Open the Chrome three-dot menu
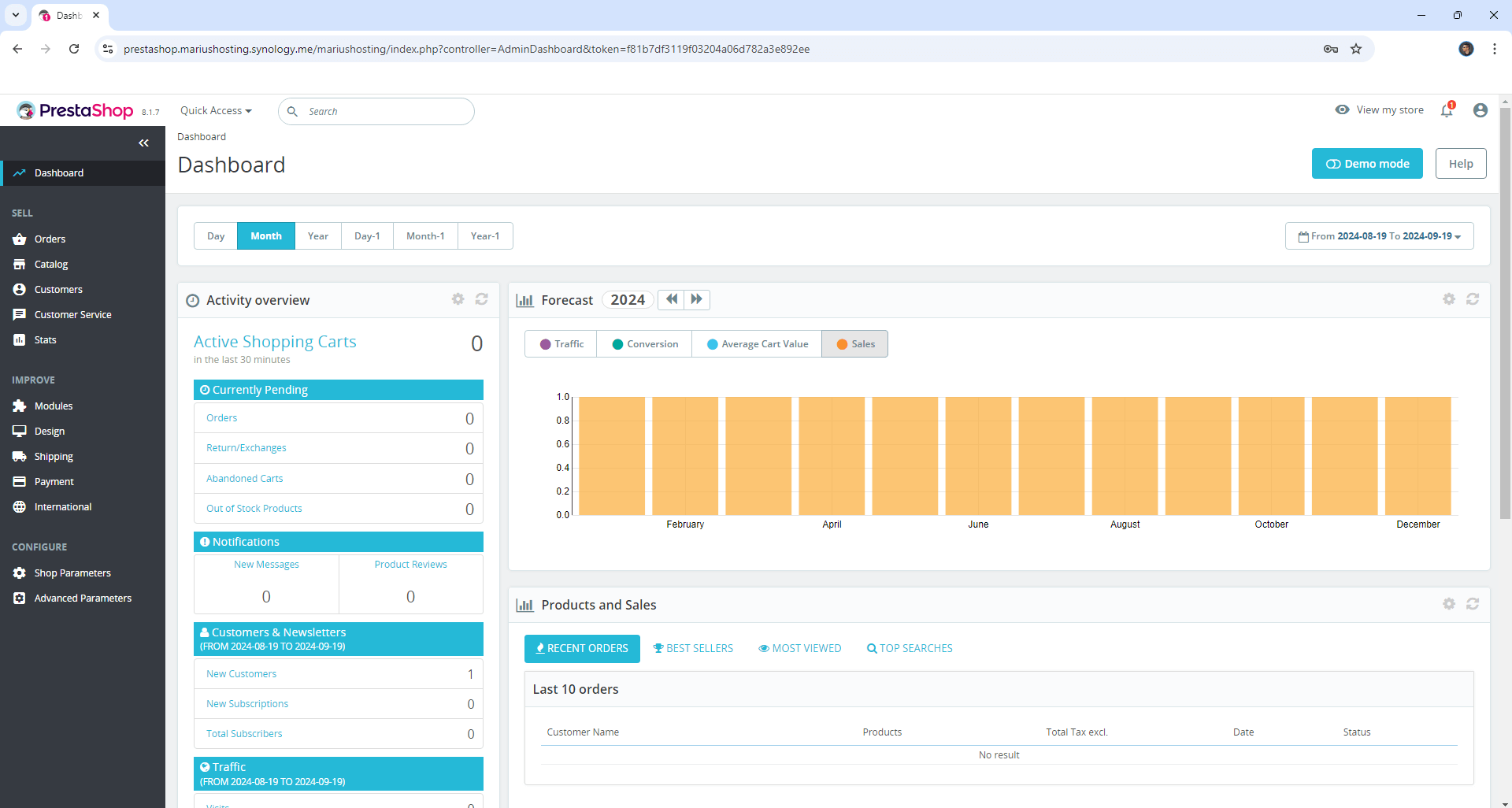This screenshot has height=808, width=1512. [x=1495, y=49]
